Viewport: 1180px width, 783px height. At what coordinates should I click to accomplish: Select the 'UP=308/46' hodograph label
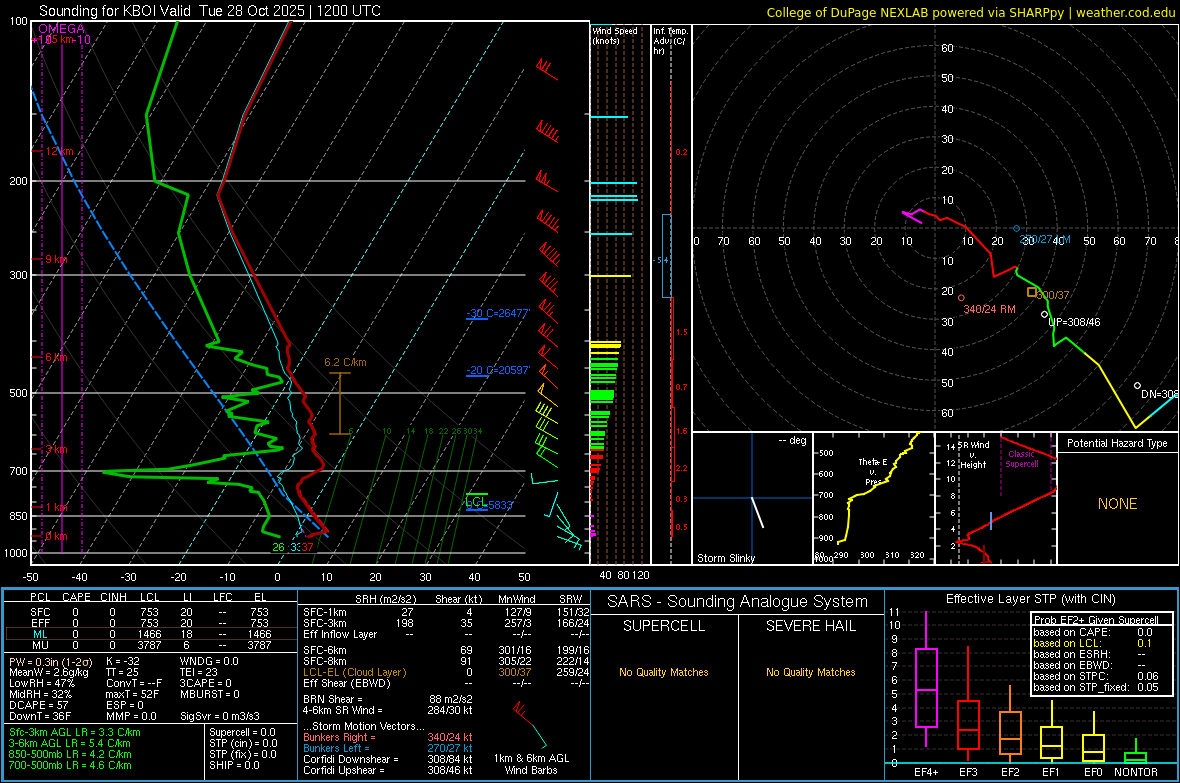coord(1074,321)
